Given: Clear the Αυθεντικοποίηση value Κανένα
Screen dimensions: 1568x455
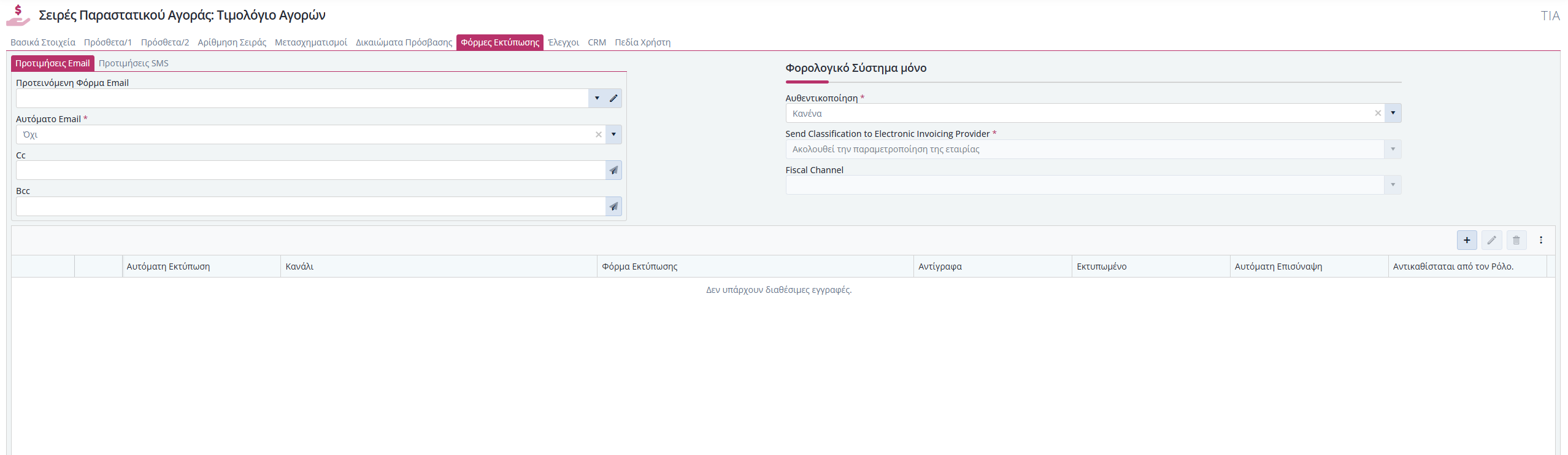Looking at the screenshot, I should pos(1378,113).
